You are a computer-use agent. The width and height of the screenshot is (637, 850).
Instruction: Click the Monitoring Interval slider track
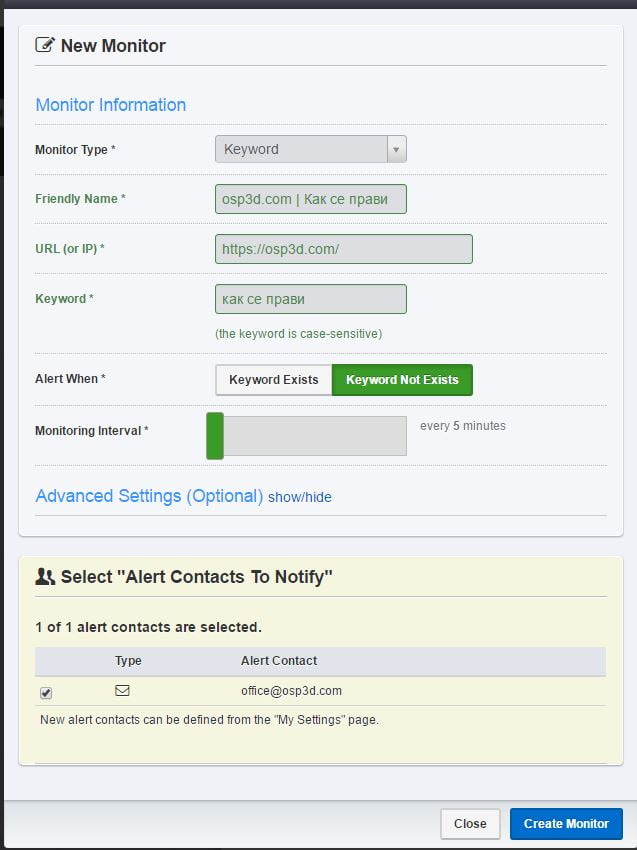tap(315, 436)
